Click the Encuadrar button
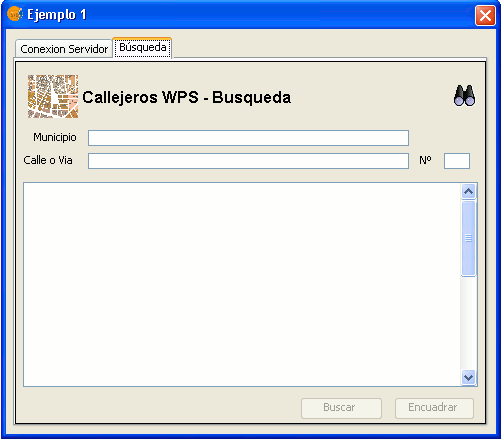This screenshot has height=441, width=503. 434,408
